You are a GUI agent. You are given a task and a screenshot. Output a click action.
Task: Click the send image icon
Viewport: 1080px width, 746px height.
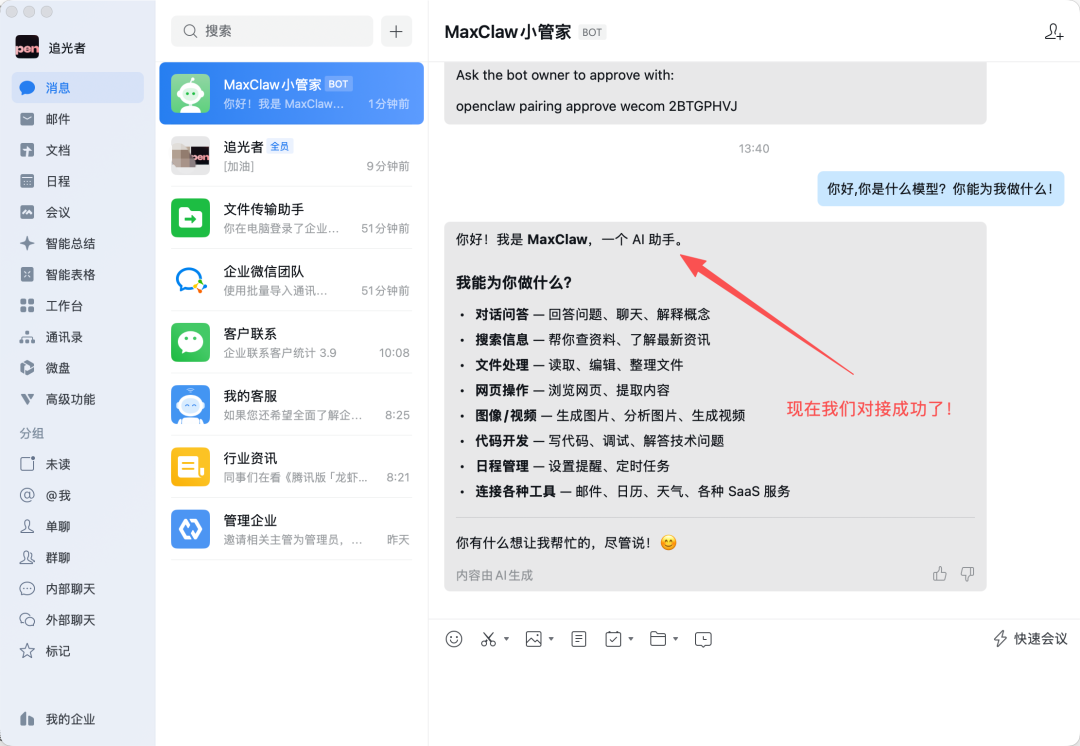point(533,638)
